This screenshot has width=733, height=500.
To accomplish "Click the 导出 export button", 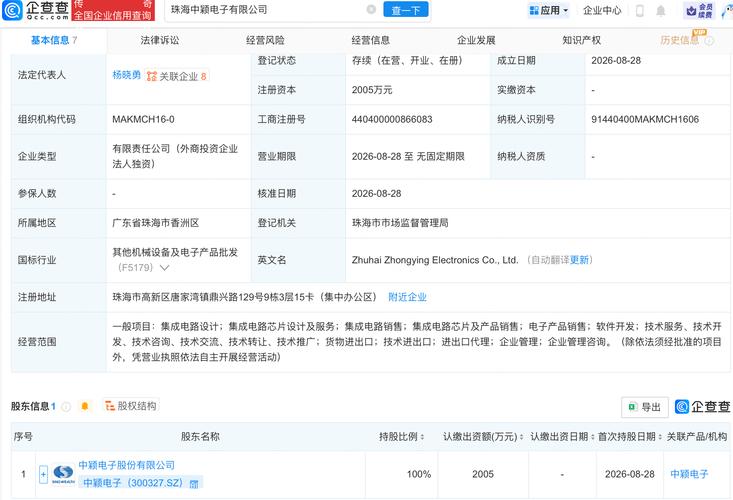I will pyautogui.click(x=645, y=407).
